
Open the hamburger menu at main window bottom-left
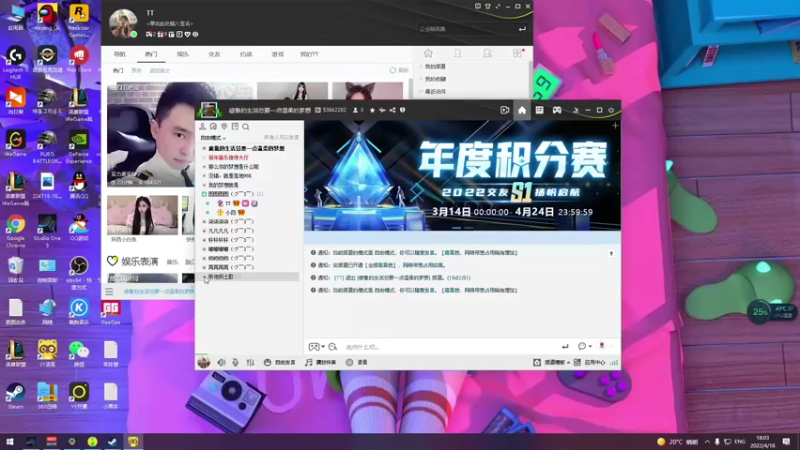[x=109, y=292]
